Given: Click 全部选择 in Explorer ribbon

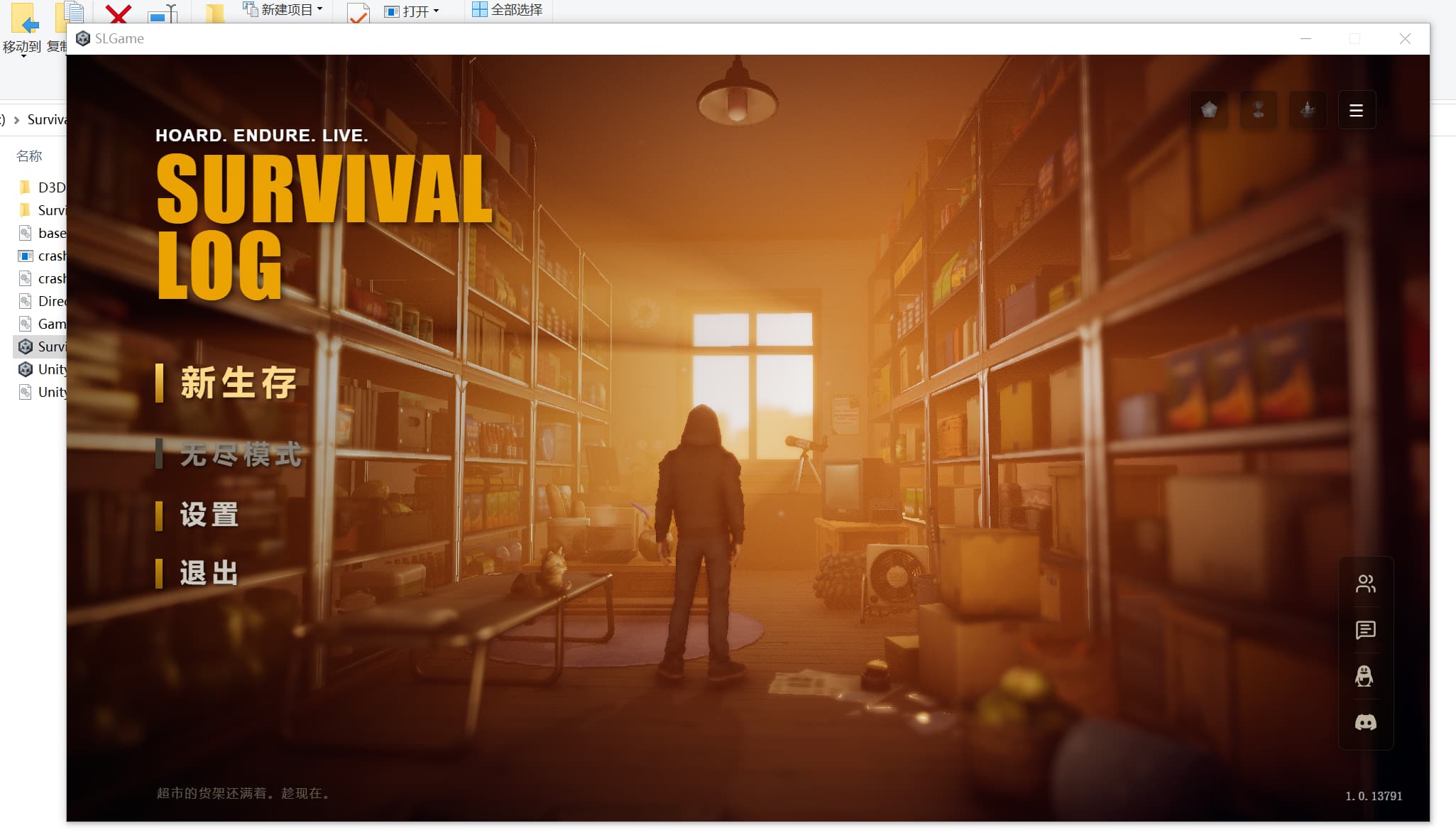Looking at the screenshot, I should coord(508,10).
